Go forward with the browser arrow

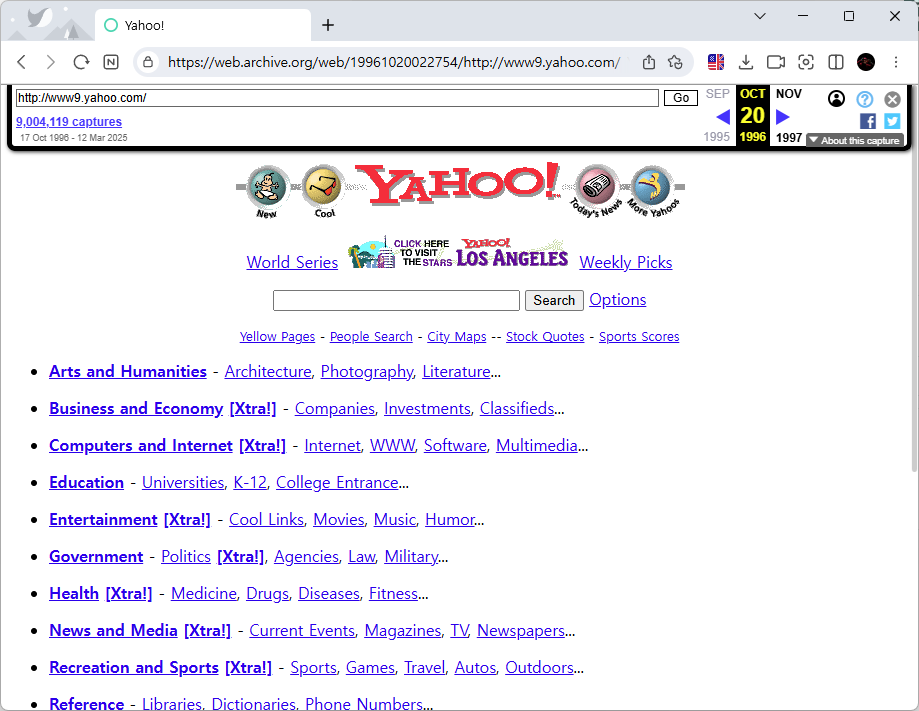[50, 62]
